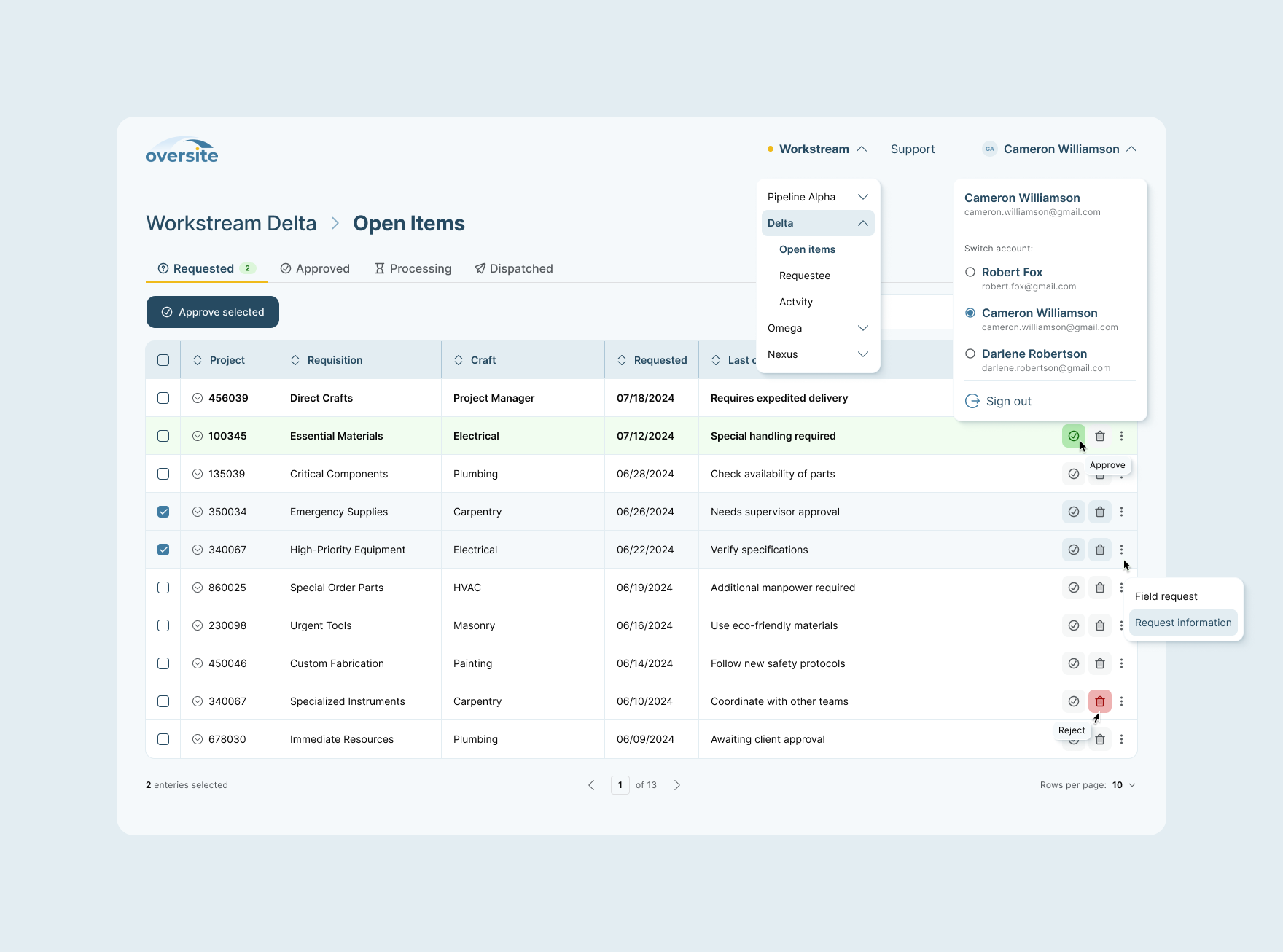The image size is (1283, 952).
Task: Uncheck the Emergency Supplies row
Action: (163, 511)
